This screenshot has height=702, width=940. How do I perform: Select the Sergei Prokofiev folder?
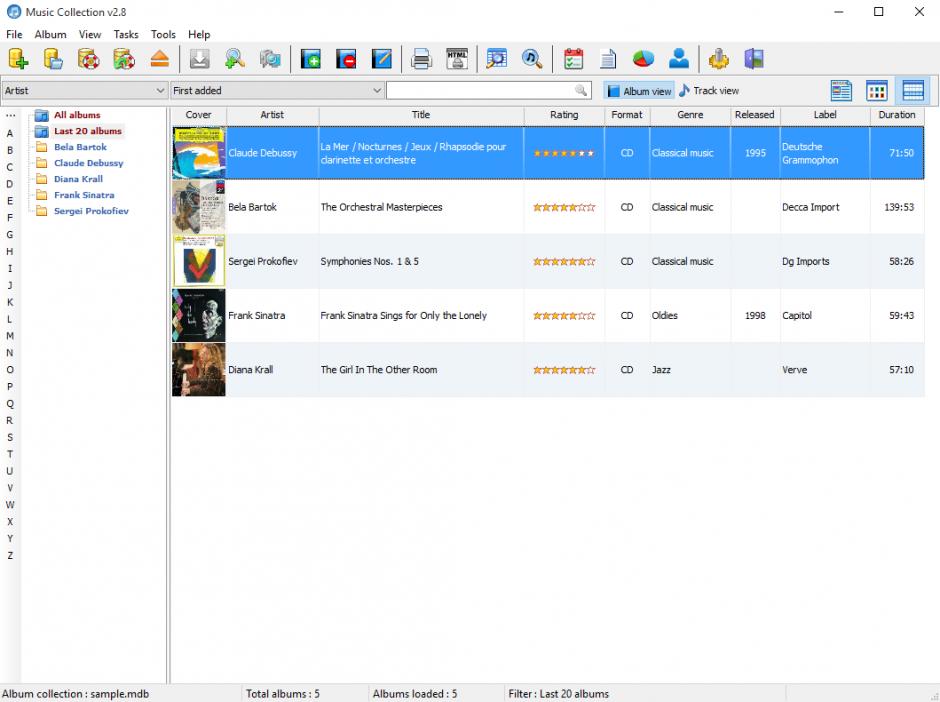point(91,211)
